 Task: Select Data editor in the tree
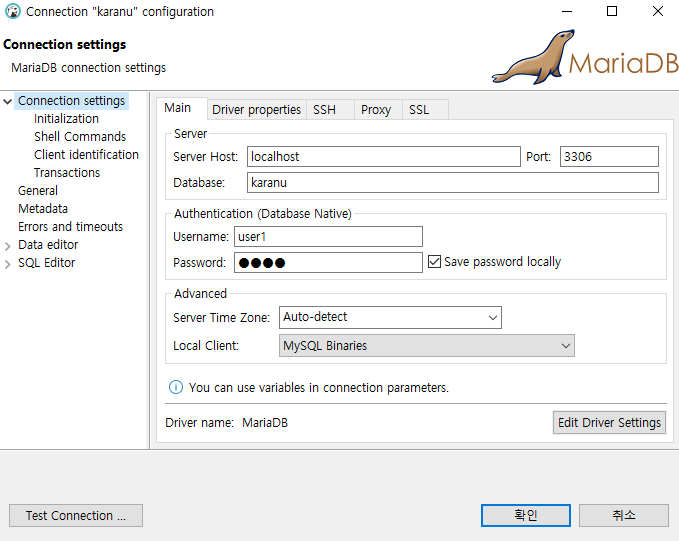pyautogui.click(x=48, y=245)
